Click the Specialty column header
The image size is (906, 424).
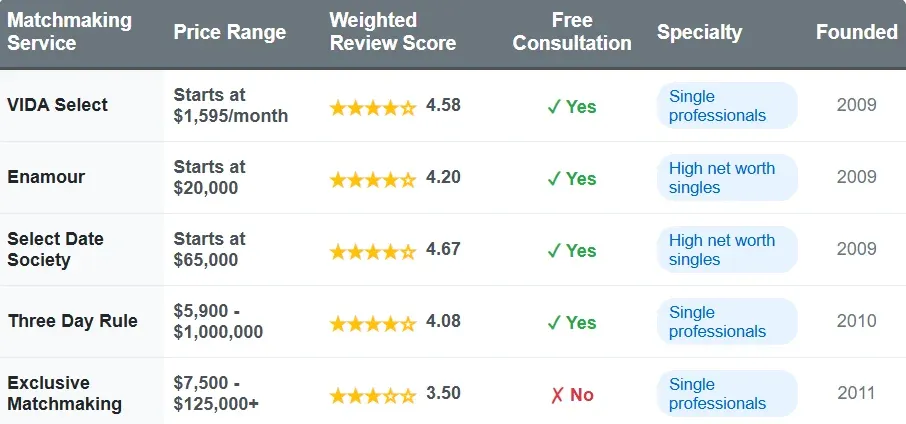pos(699,32)
